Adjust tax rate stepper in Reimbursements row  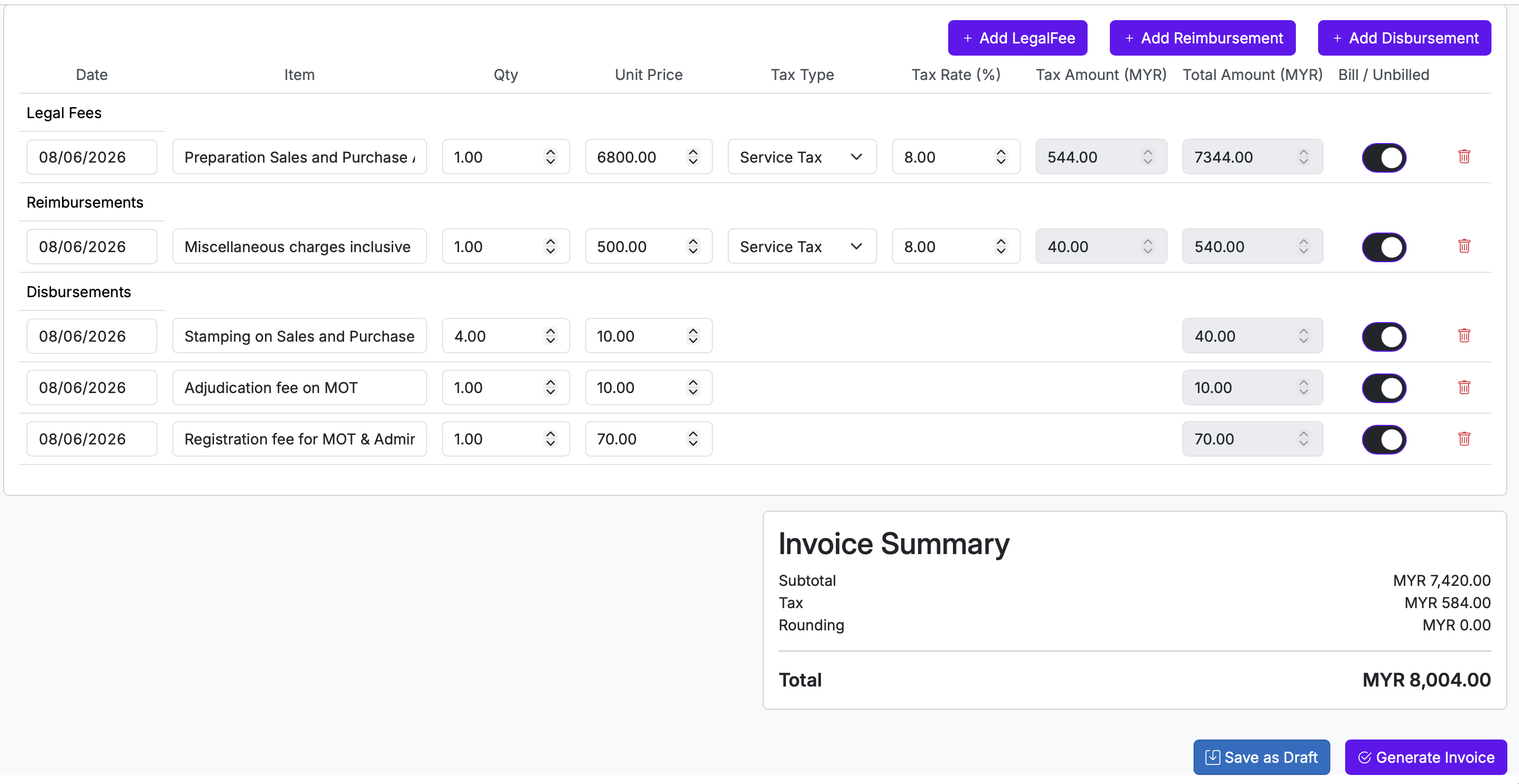pos(1001,246)
